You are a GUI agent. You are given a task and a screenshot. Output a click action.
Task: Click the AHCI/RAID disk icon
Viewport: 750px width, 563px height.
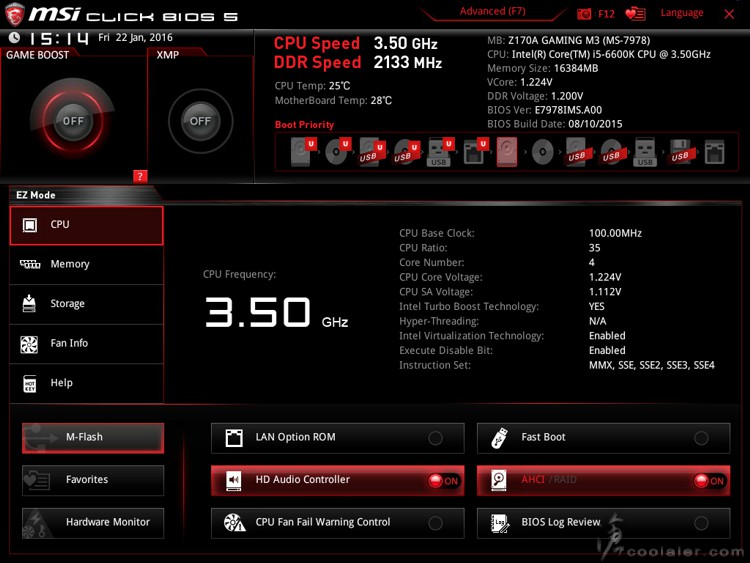pyautogui.click(x=499, y=480)
